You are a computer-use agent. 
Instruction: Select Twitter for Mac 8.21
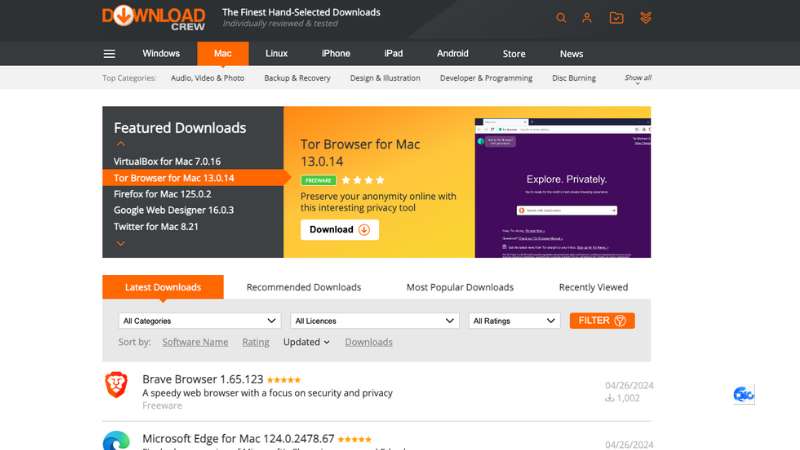156,227
